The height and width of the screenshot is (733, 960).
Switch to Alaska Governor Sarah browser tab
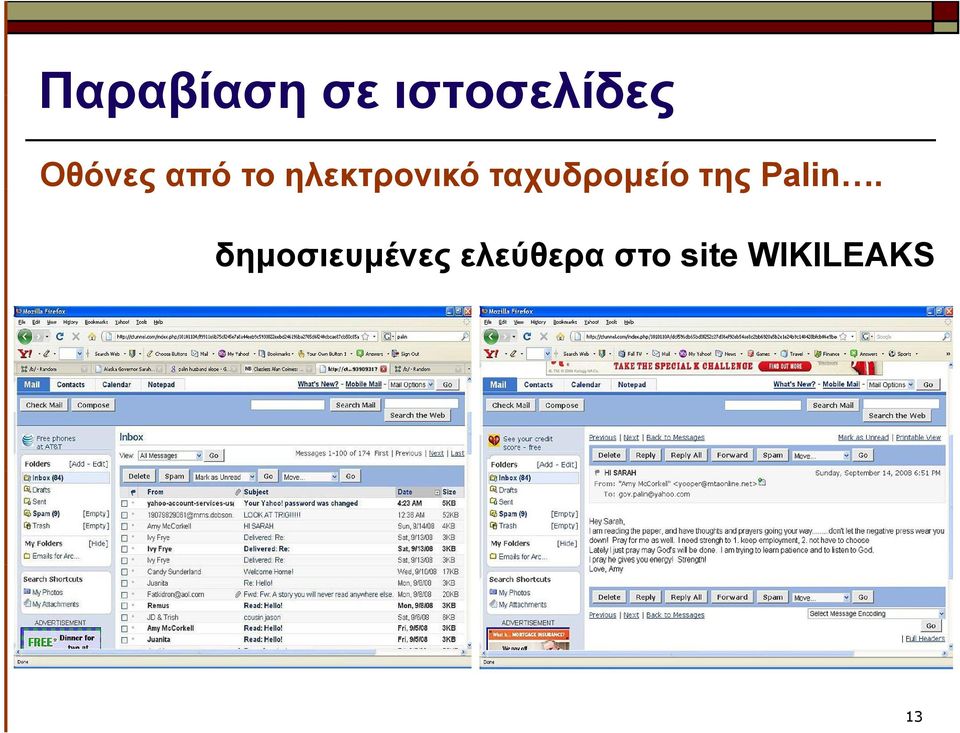[x=128, y=369]
